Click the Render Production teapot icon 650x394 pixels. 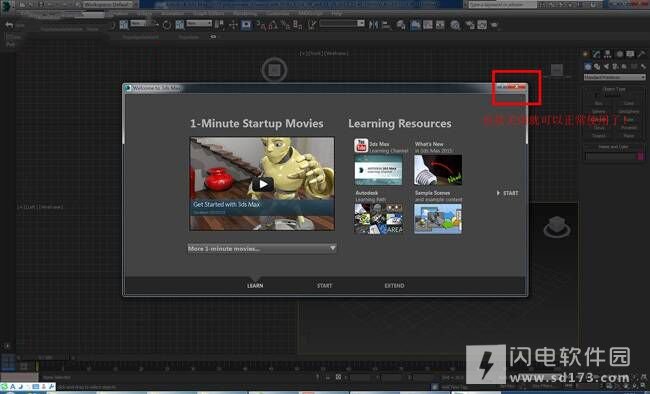[x=494, y=25]
